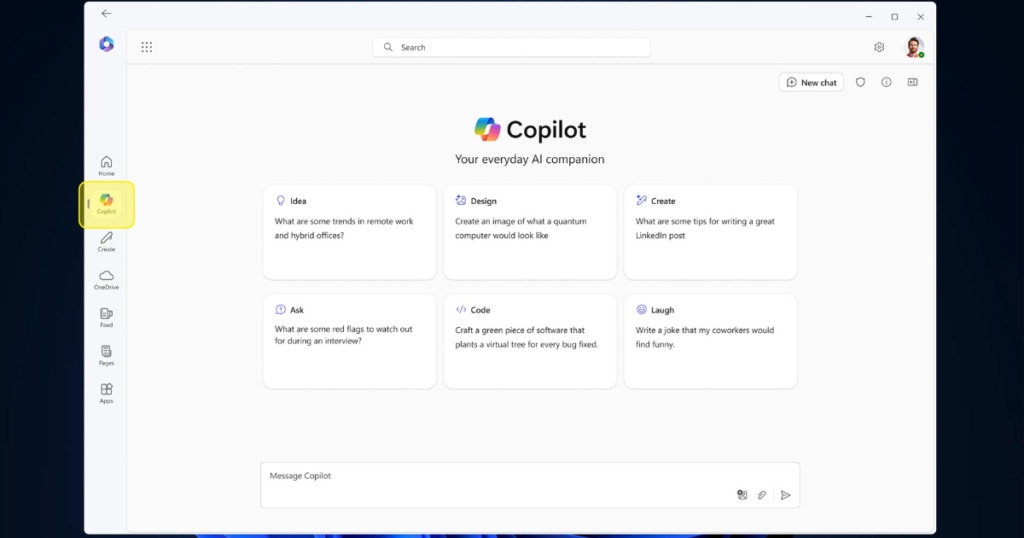Open OneDrive in the sidebar
Screen dimensions: 1024x538
pos(106,279)
